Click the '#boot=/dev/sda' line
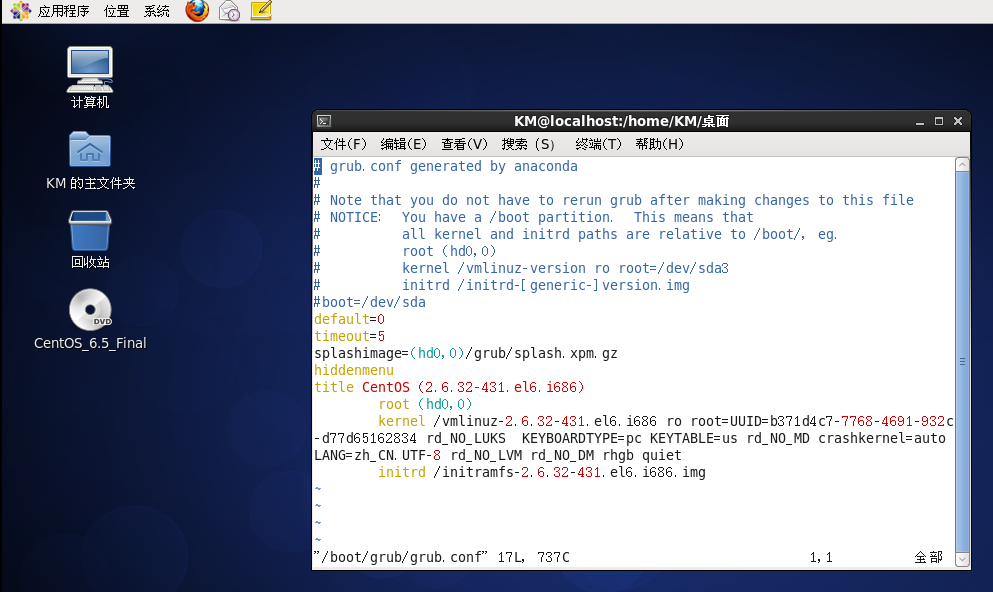Screen dimensions: 993x592 pyautogui.click(x=370, y=302)
